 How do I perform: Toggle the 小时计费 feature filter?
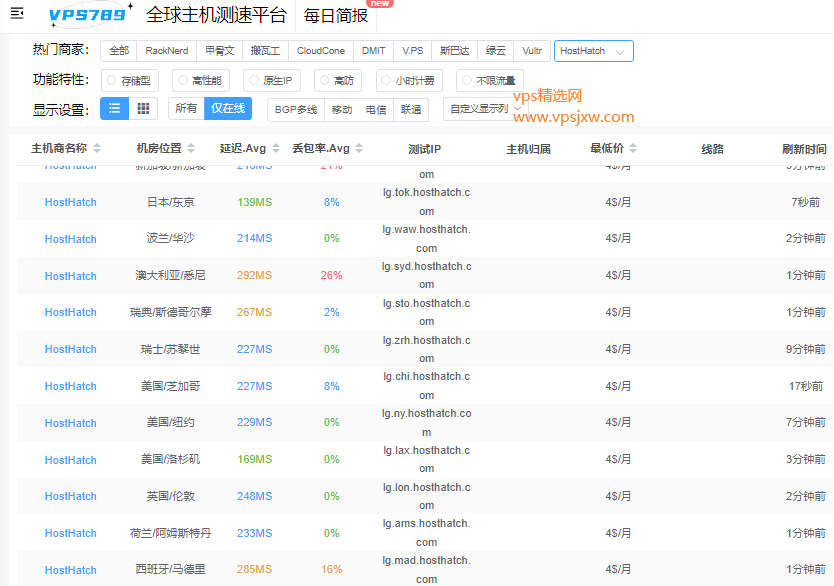[409, 80]
